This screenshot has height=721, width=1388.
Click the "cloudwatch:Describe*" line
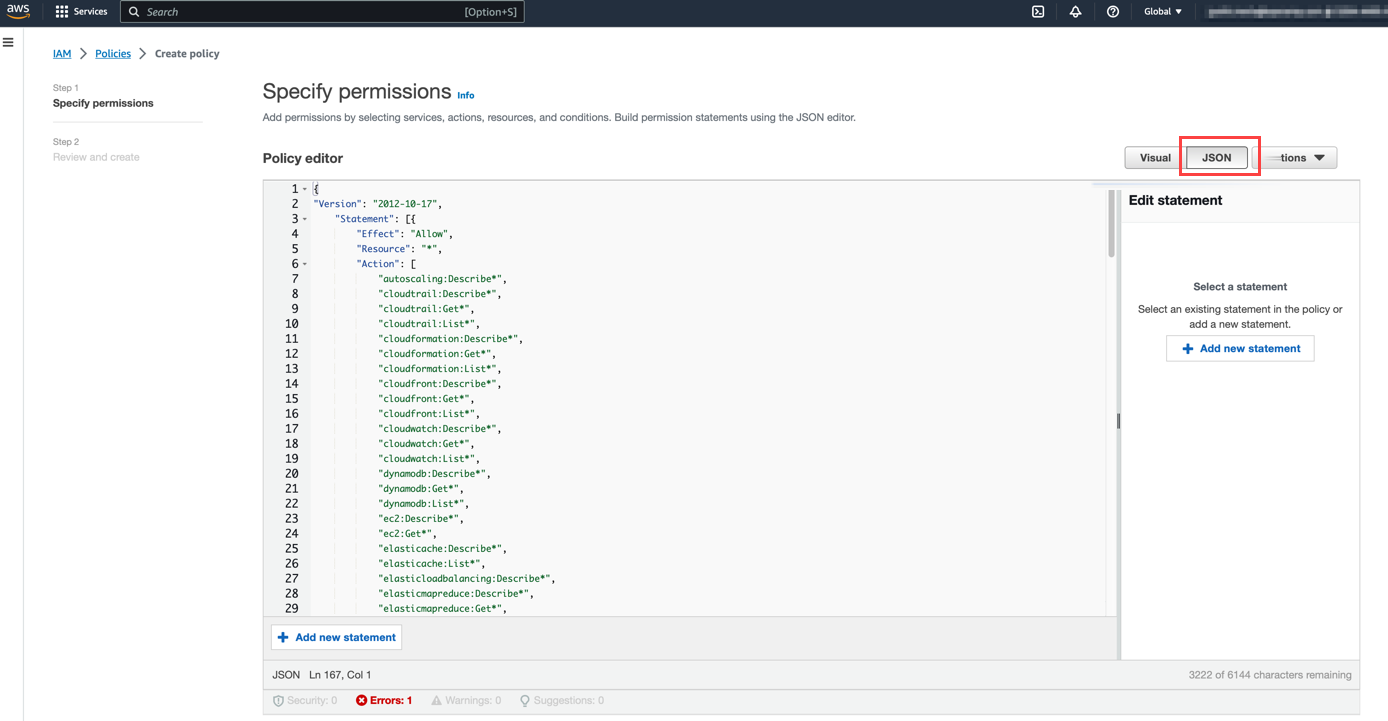click(440, 429)
